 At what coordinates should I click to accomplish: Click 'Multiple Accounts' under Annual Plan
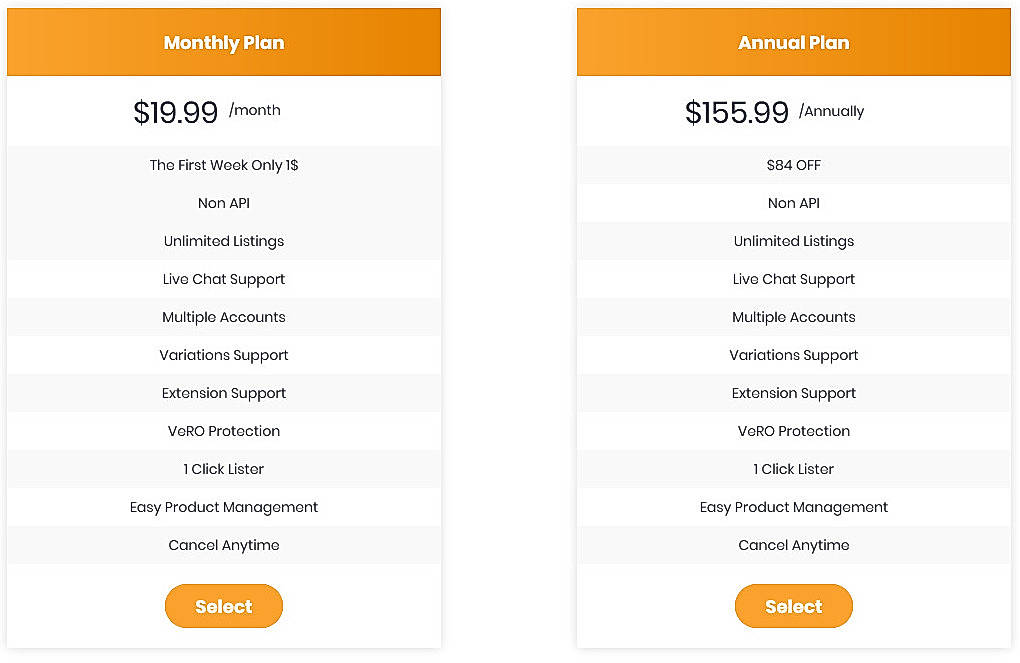tap(794, 317)
